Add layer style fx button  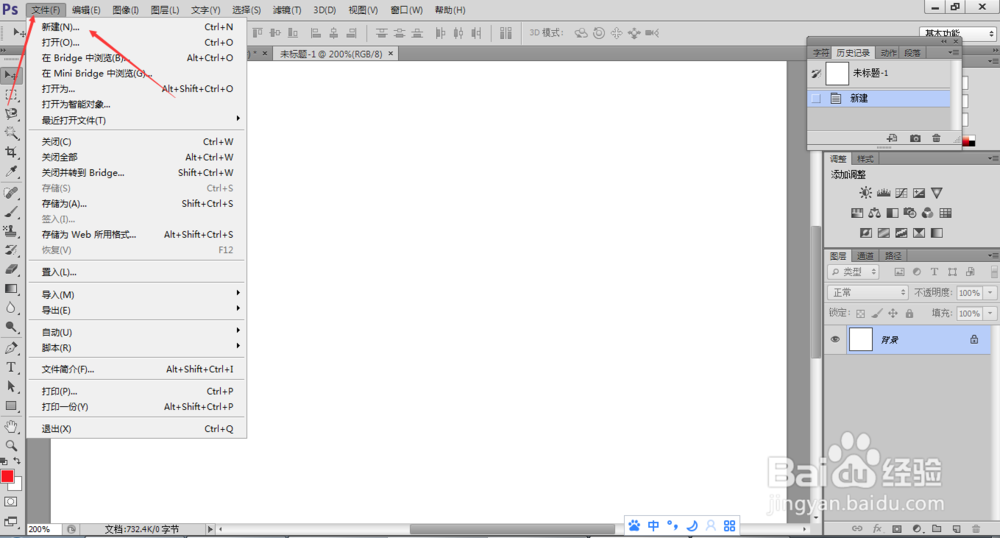point(877,528)
